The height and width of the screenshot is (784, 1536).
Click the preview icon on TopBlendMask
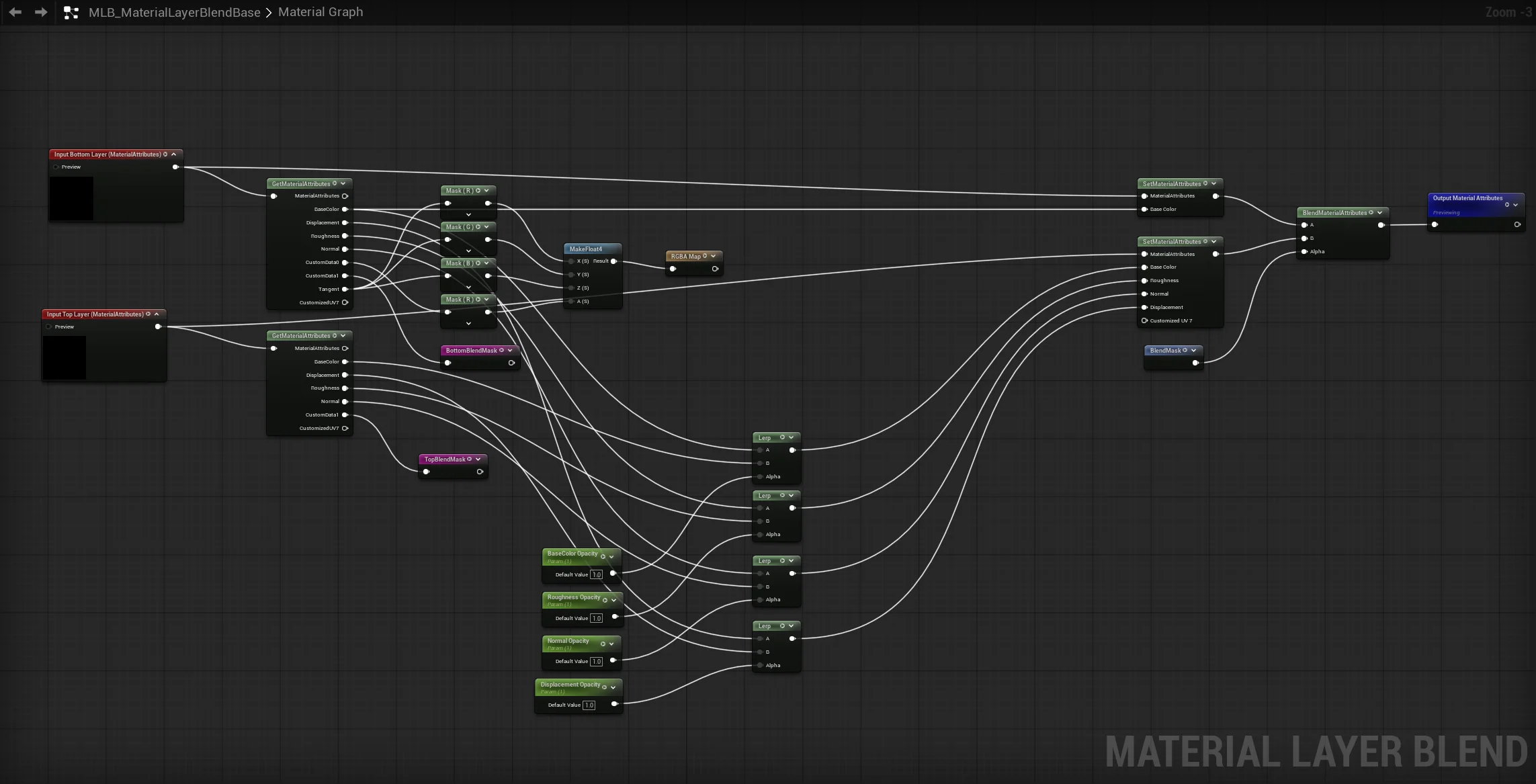470,460
